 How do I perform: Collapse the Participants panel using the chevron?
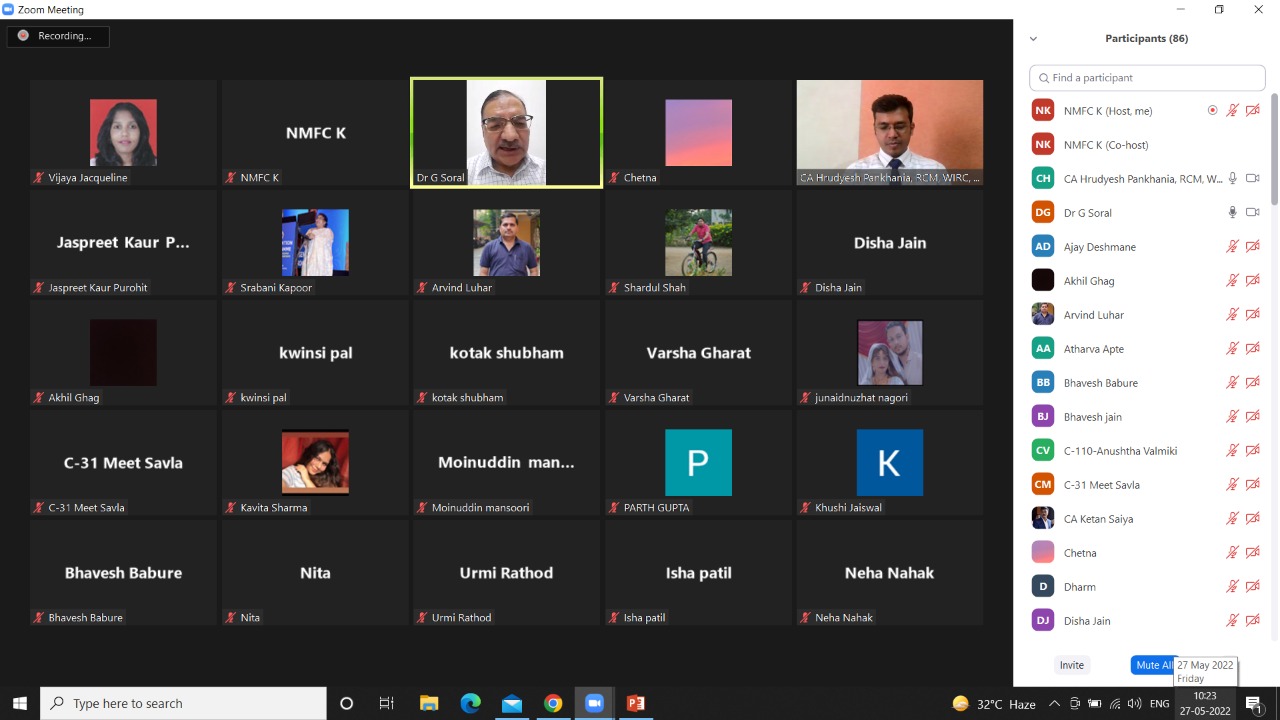click(1033, 39)
